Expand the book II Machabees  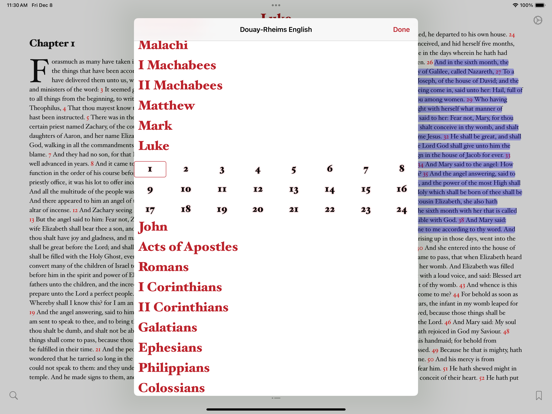[x=180, y=85]
